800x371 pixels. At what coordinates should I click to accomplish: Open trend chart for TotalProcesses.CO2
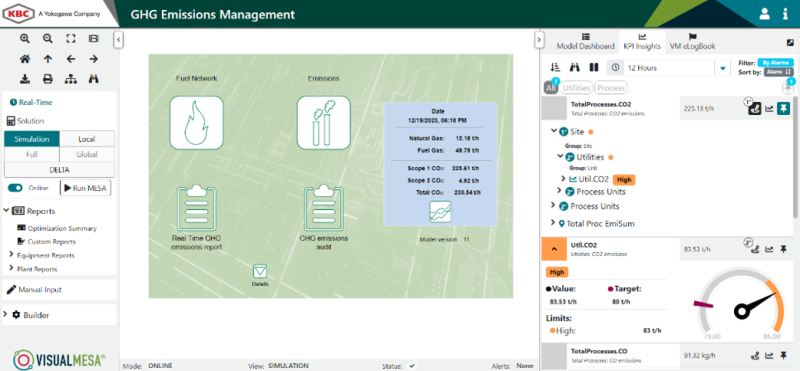769,109
